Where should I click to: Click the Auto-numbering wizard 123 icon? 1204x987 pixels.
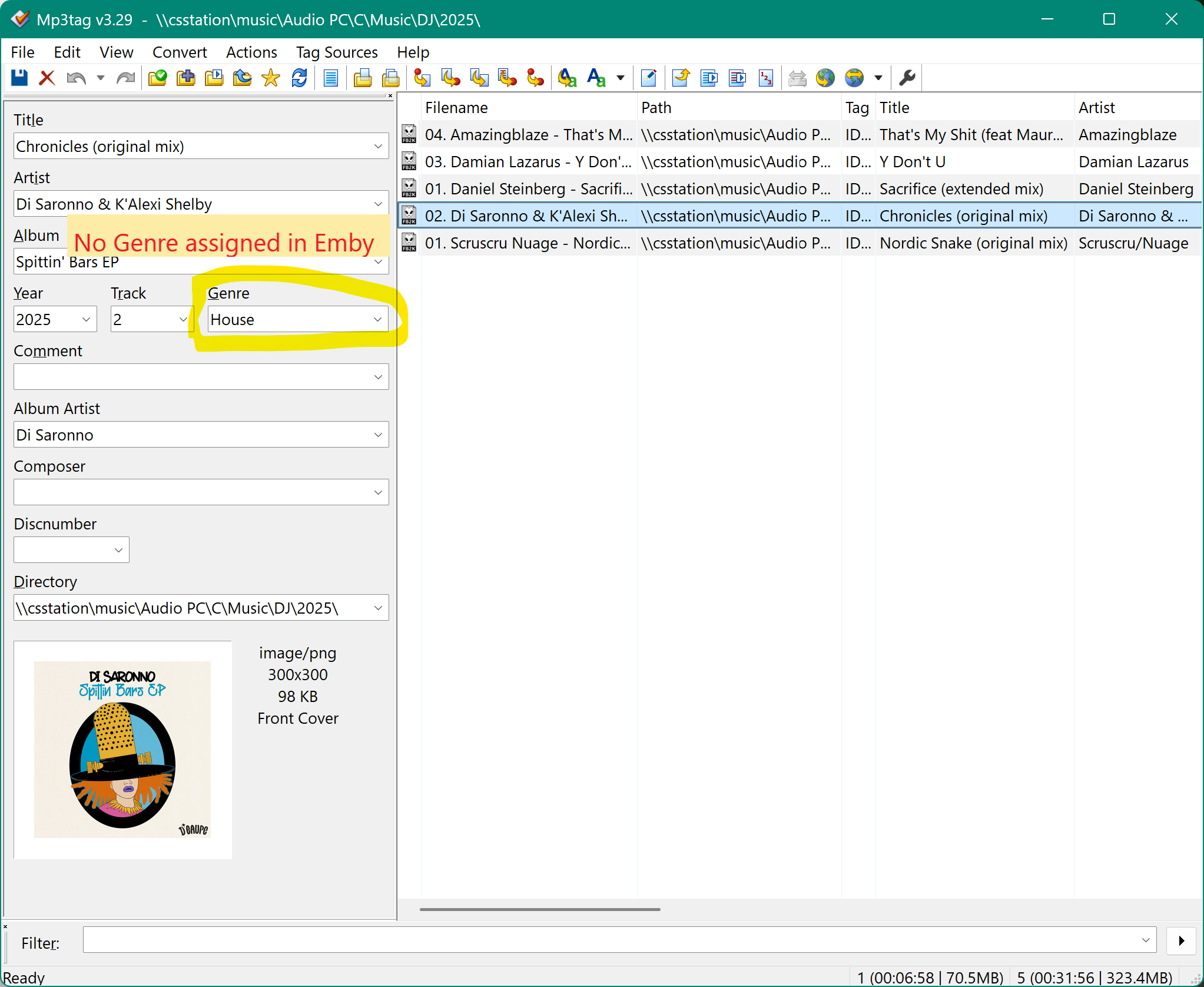pyautogui.click(x=765, y=78)
